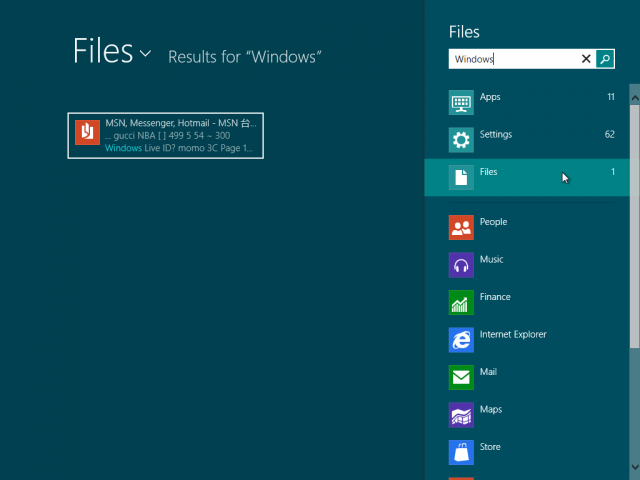Click the search pane scrollbar thumb
This screenshot has height=480, width=640.
coord(635,227)
